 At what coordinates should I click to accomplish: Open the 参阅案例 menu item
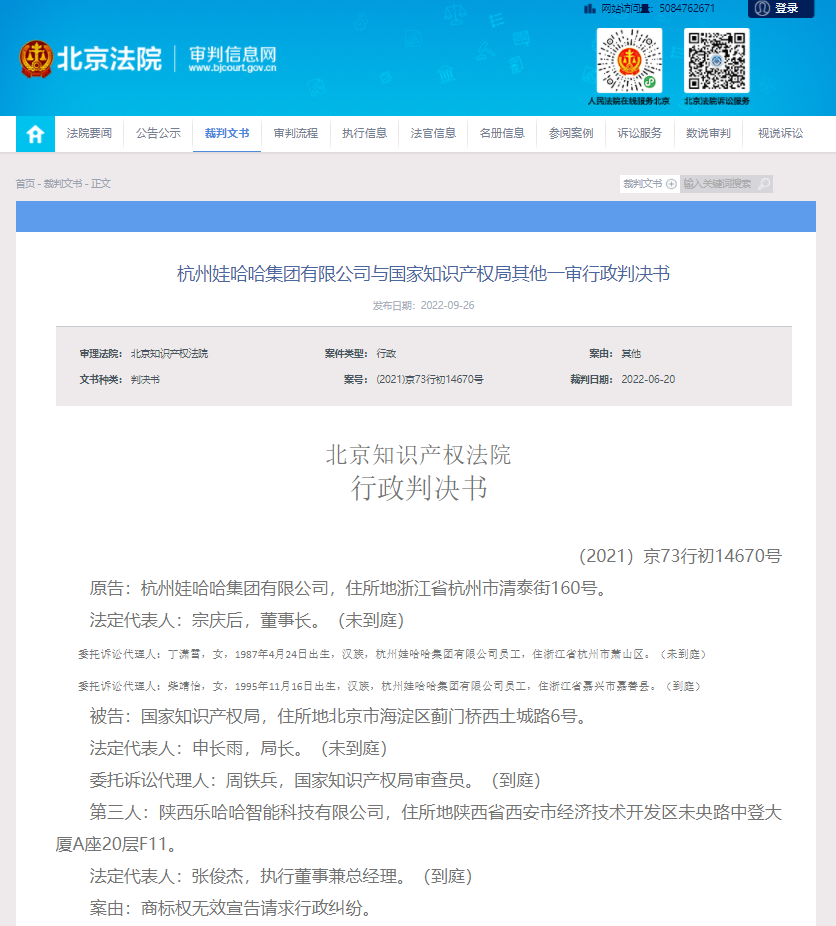coord(571,134)
